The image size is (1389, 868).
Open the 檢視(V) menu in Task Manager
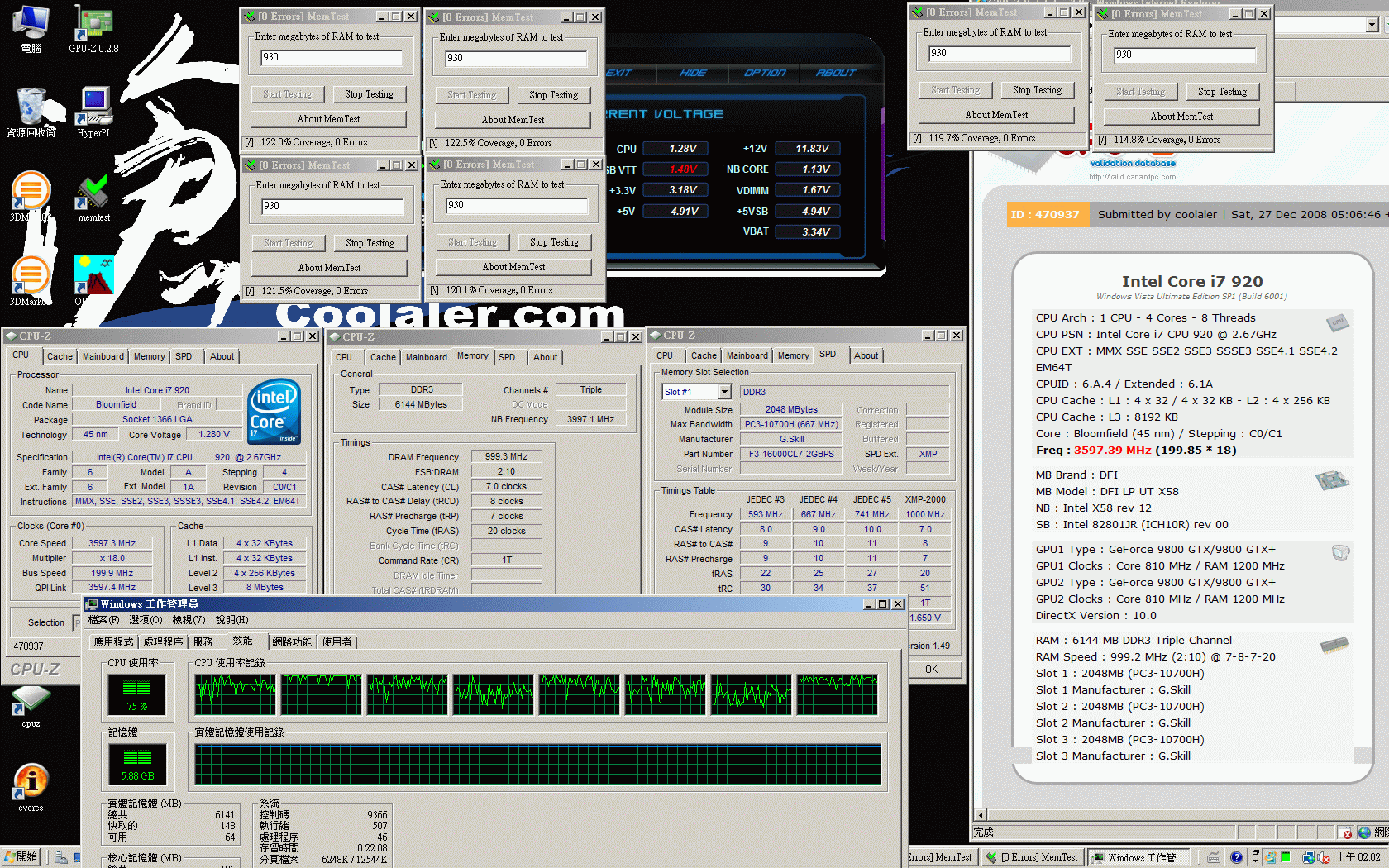(x=189, y=620)
